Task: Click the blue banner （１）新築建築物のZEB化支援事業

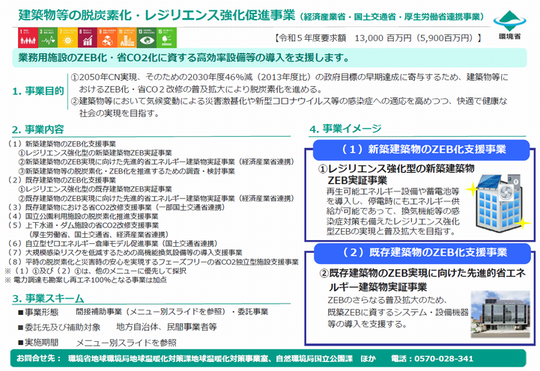Action: click(421, 150)
